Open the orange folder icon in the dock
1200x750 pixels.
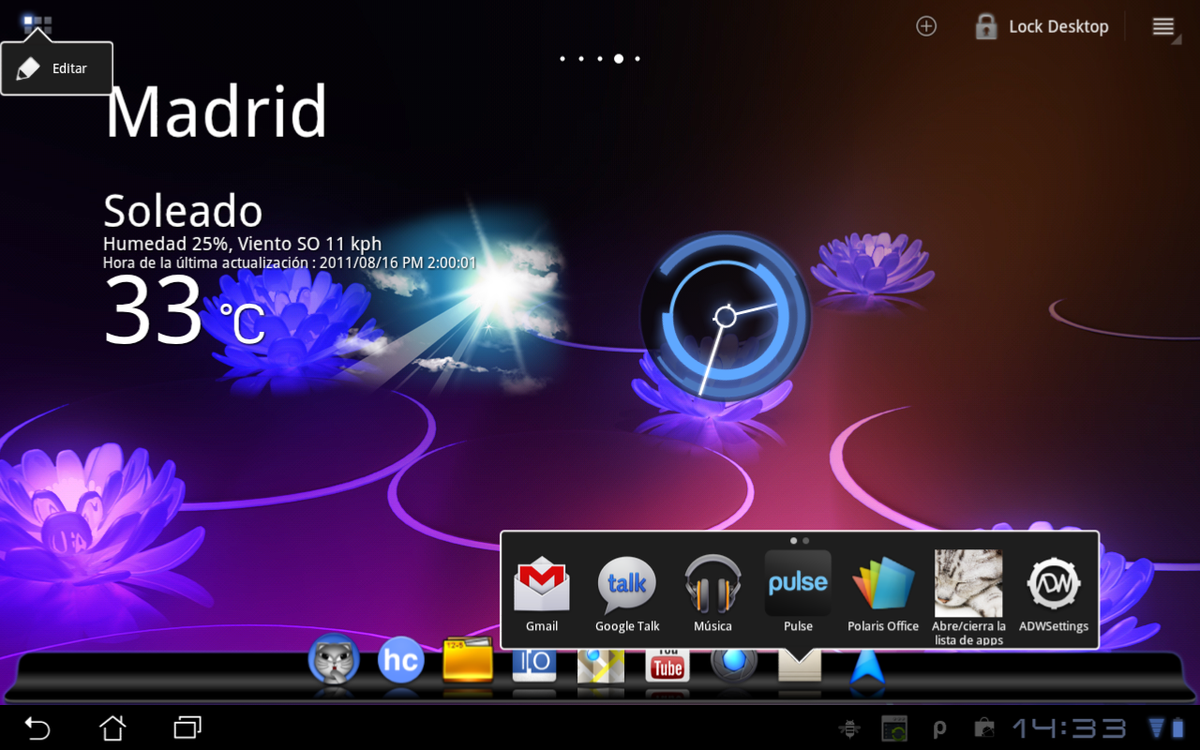pos(467,661)
